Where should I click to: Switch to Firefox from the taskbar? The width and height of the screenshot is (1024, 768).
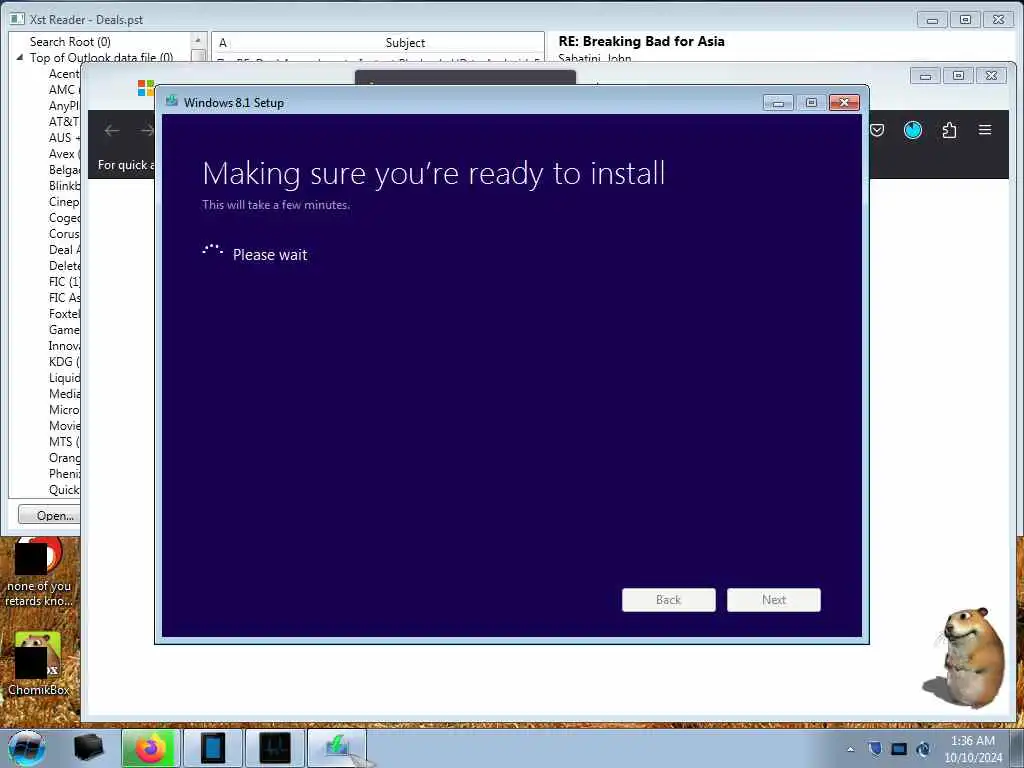point(150,748)
